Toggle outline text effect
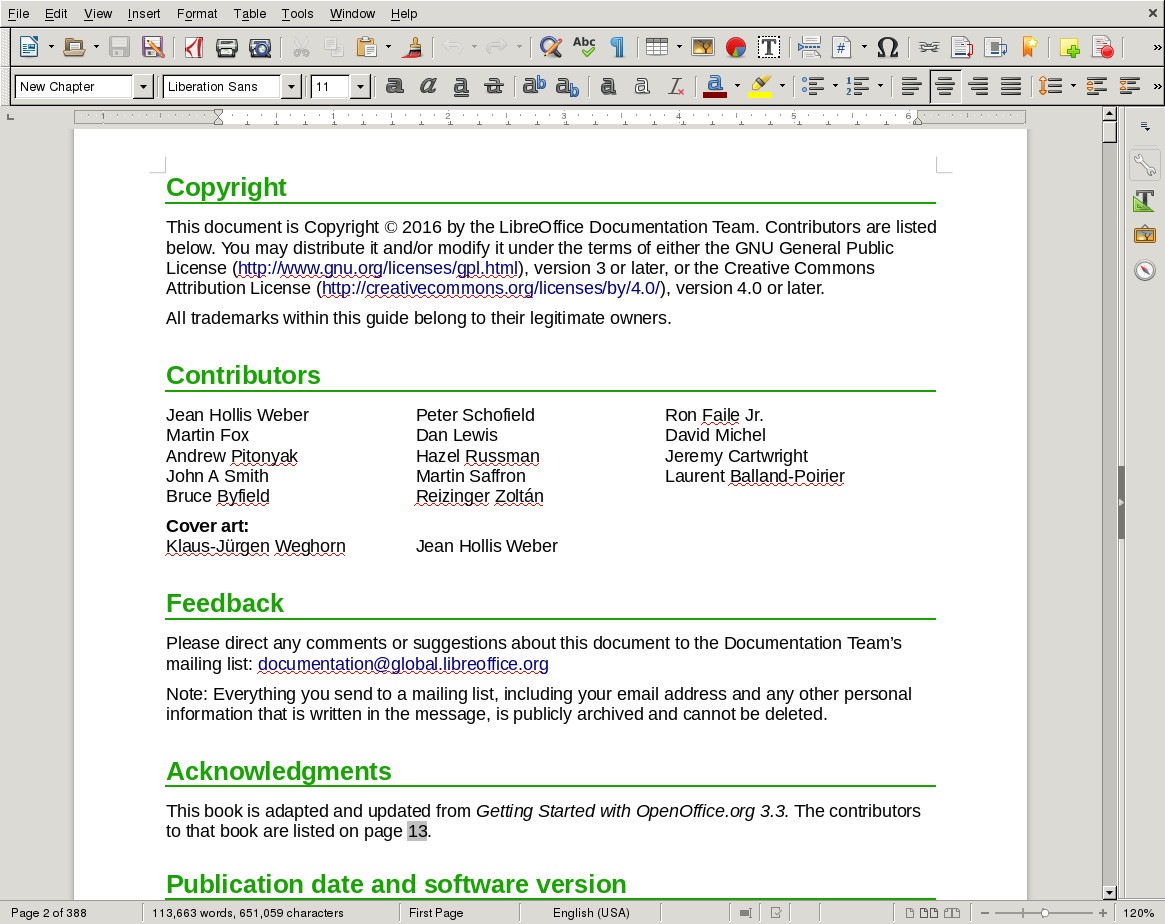The height and width of the screenshot is (924, 1165). 642,86
